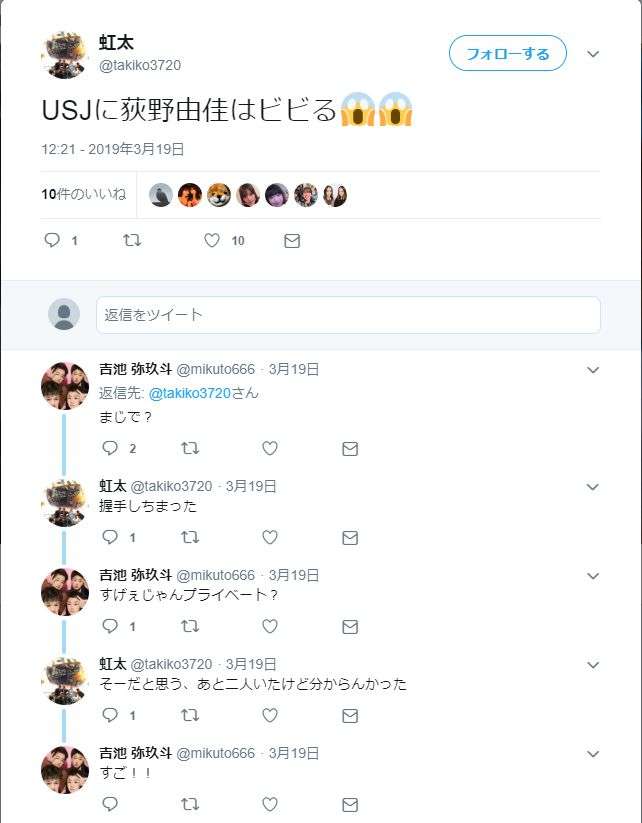The width and height of the screenshot is (642, 823).
Task: Open the Shiba dog avatar in likers row
Action: click(x=218, y=195)
